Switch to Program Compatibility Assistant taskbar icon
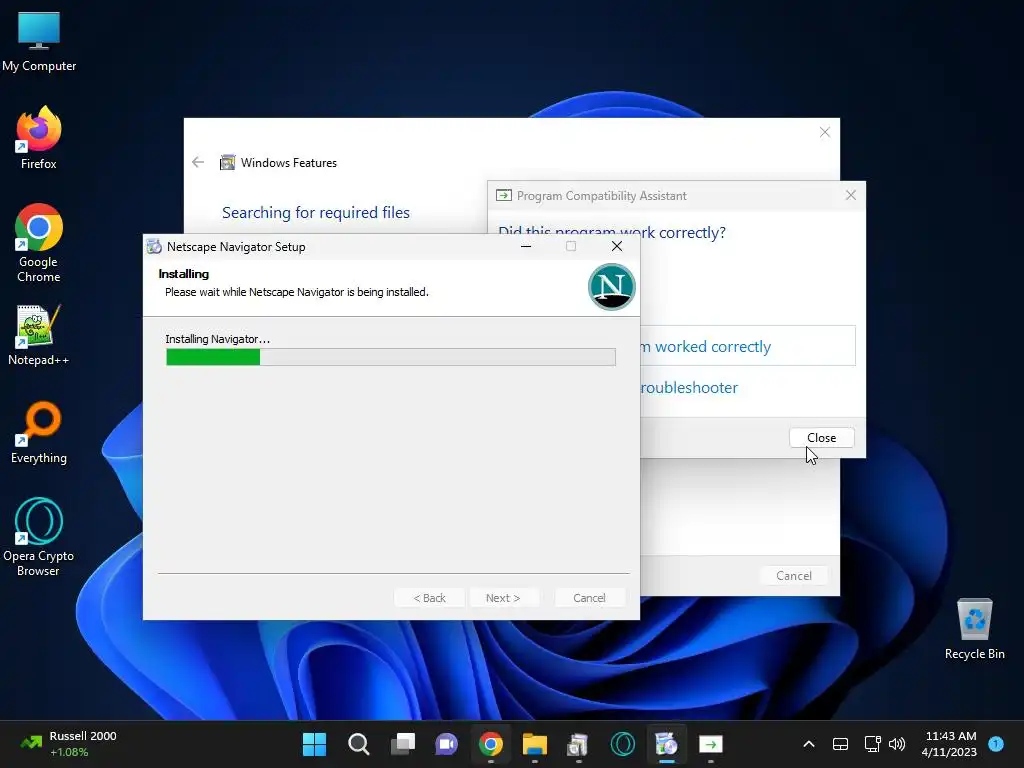 711,744
